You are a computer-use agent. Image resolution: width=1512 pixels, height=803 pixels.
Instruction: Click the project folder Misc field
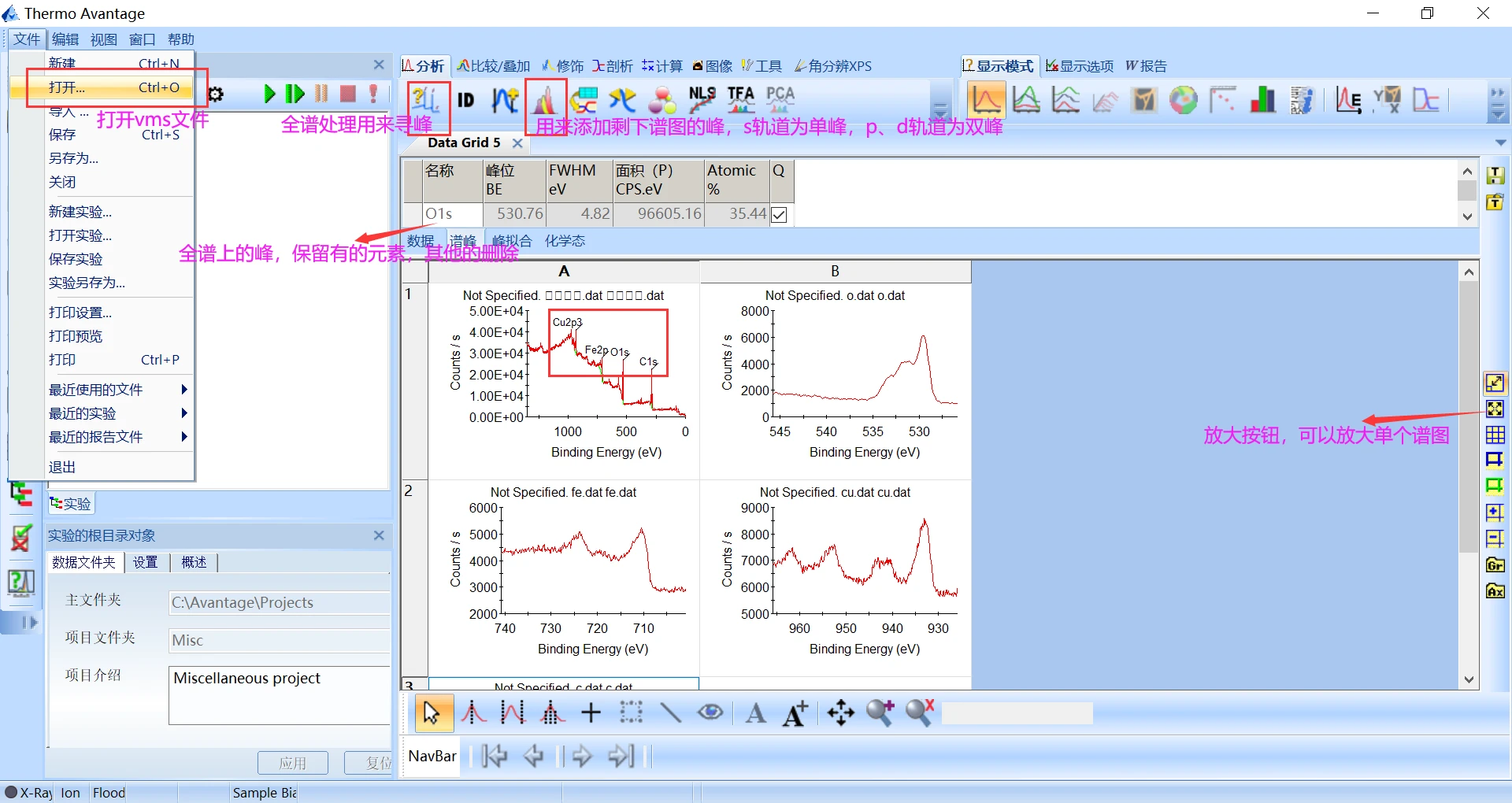pos(280,641)
